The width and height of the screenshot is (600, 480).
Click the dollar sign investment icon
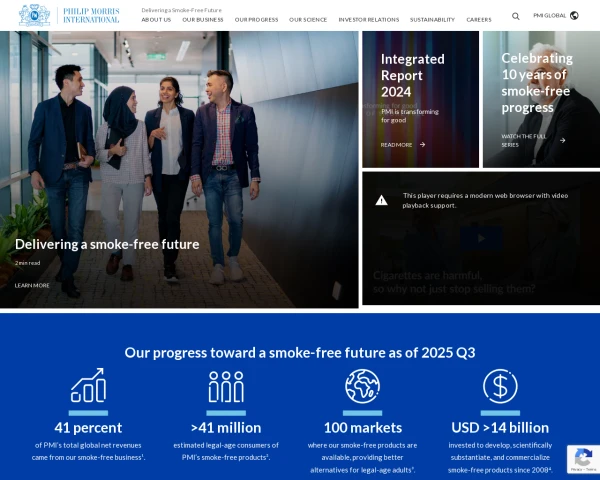(x=499, y=386)
